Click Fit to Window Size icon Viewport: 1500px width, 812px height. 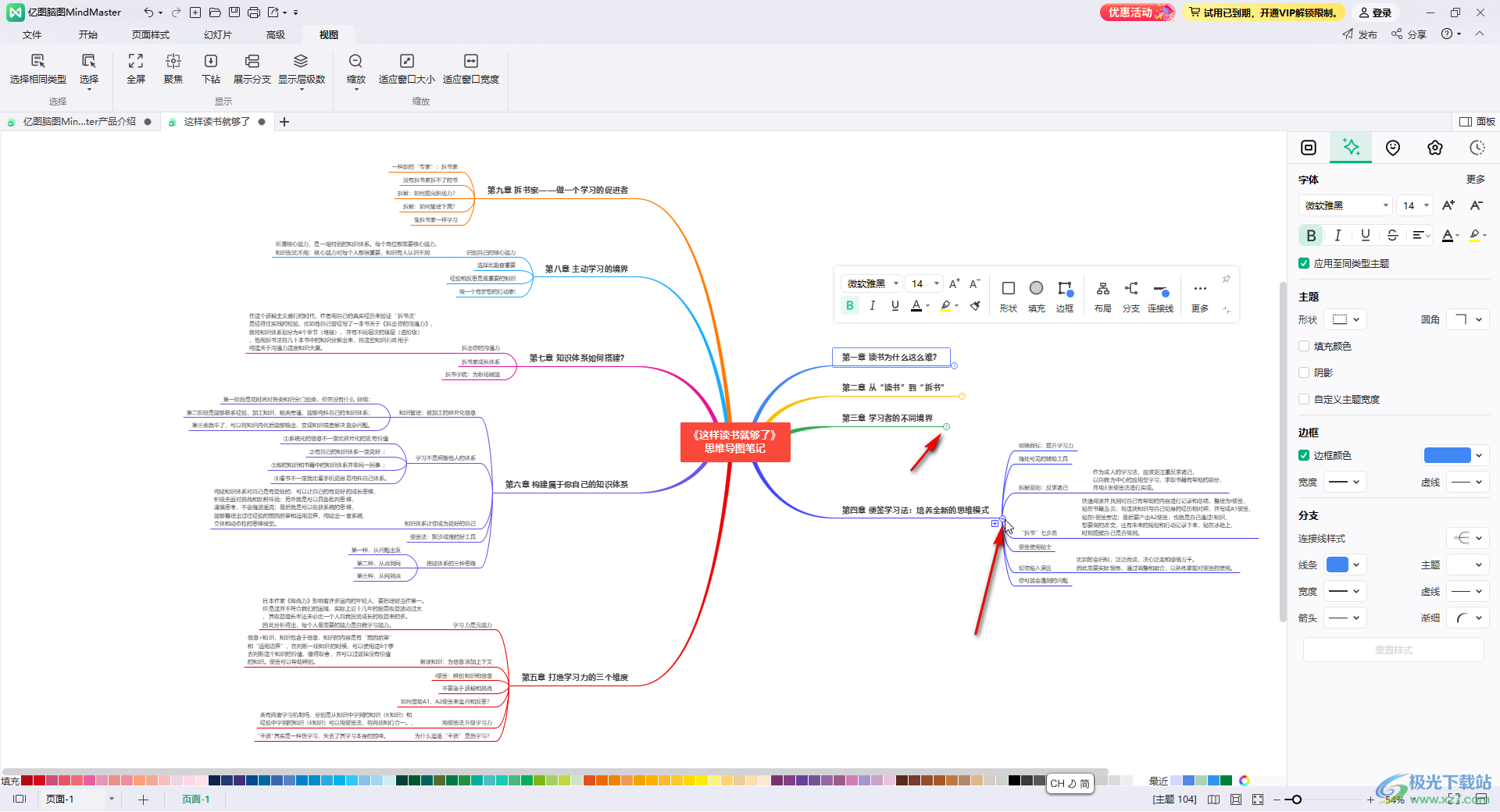tap(406, 61)
